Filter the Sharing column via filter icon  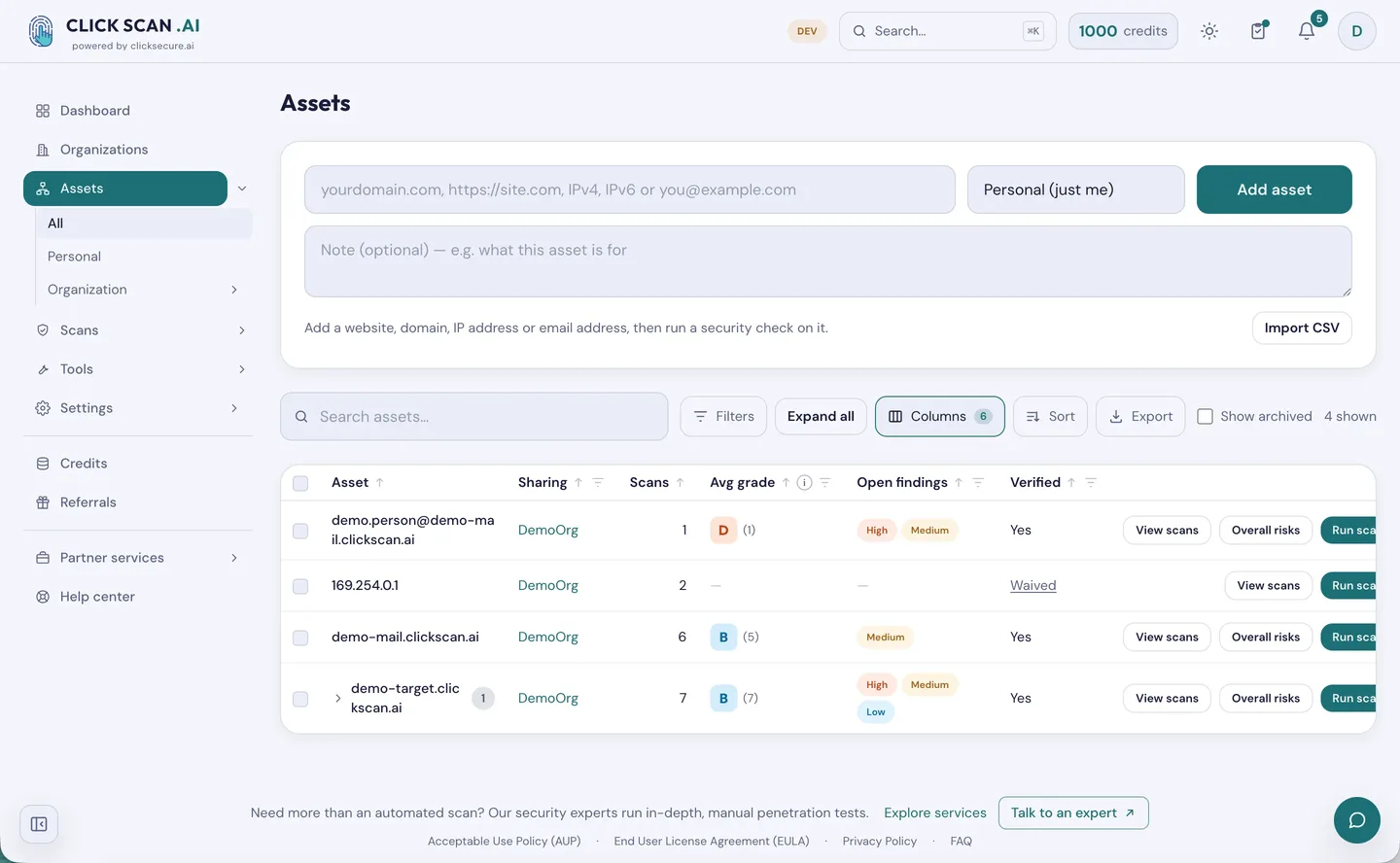(x=598, y=483)
